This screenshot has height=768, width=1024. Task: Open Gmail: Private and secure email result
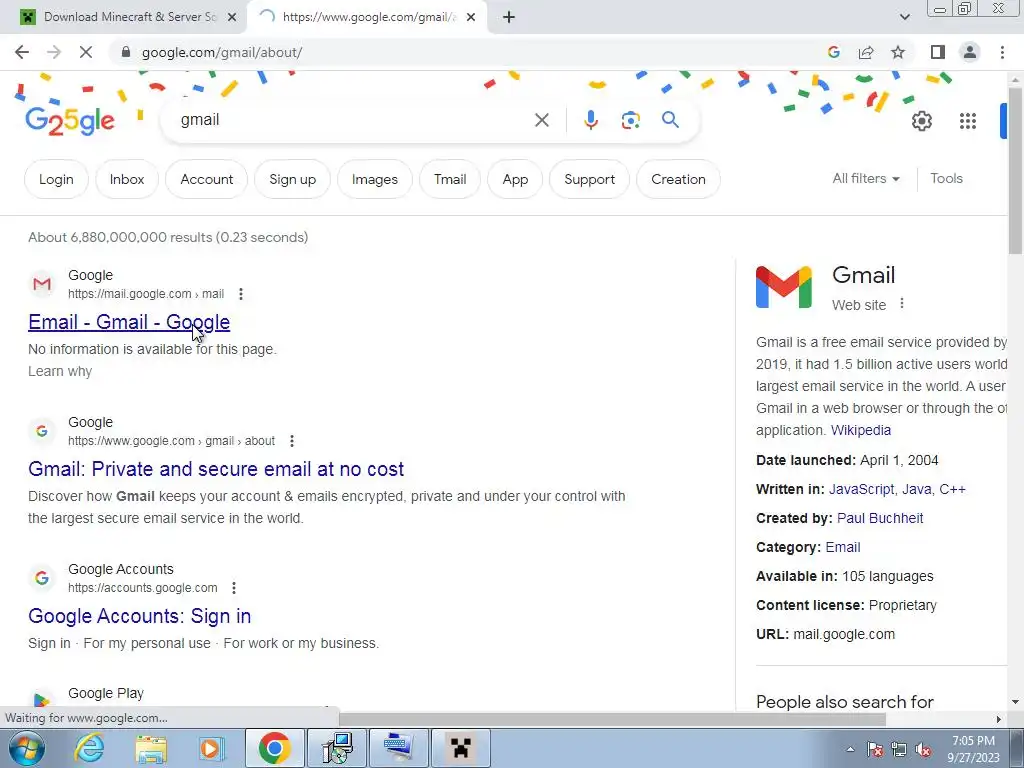coord(216,469)
